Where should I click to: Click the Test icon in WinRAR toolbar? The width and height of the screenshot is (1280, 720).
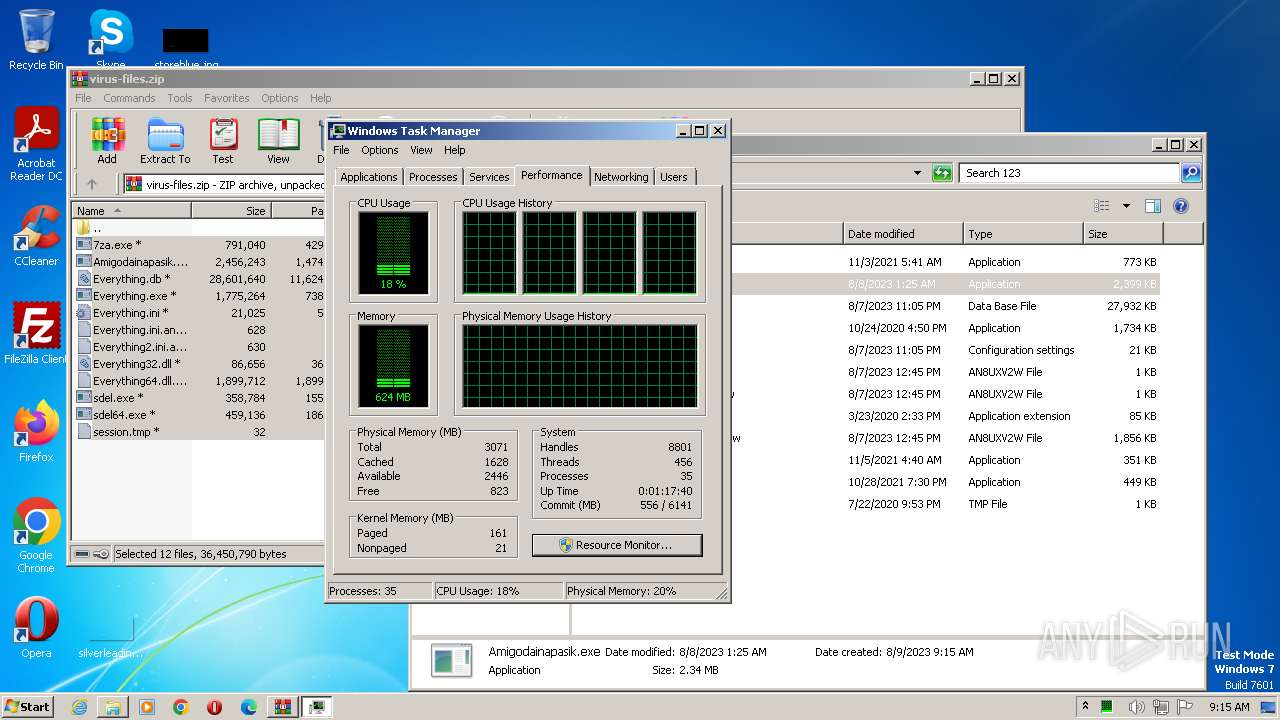click(x=223, y=141)
